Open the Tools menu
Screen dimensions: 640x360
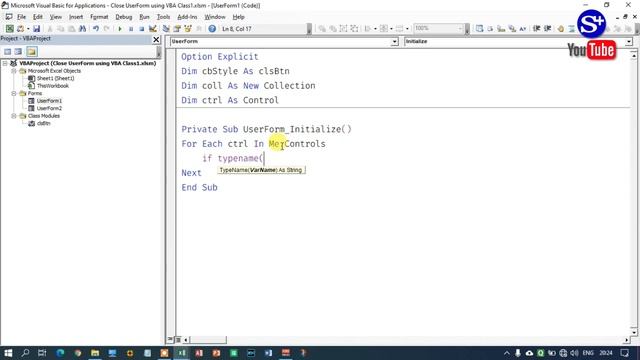pos(163,17)
